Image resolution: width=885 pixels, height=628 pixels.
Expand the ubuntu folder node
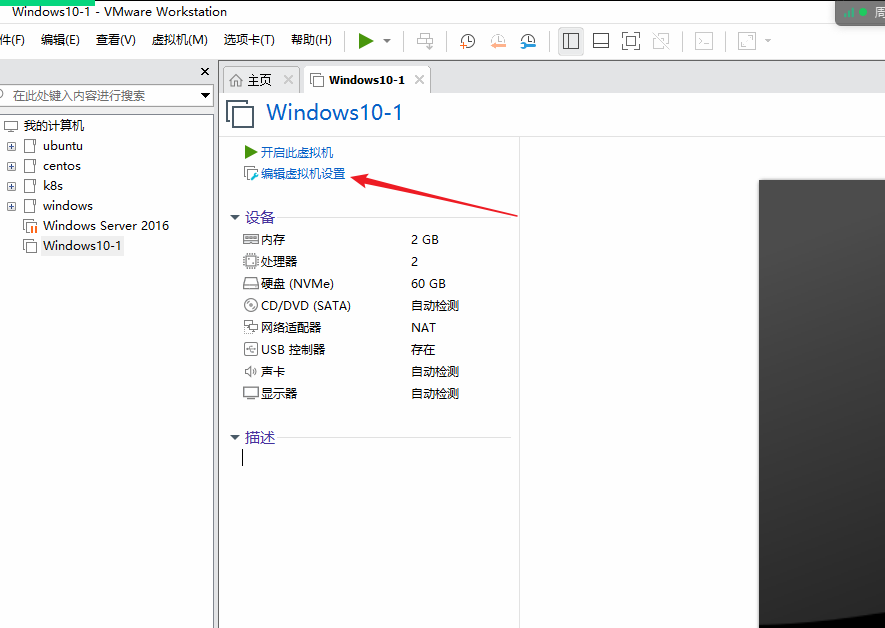(11, 146)
